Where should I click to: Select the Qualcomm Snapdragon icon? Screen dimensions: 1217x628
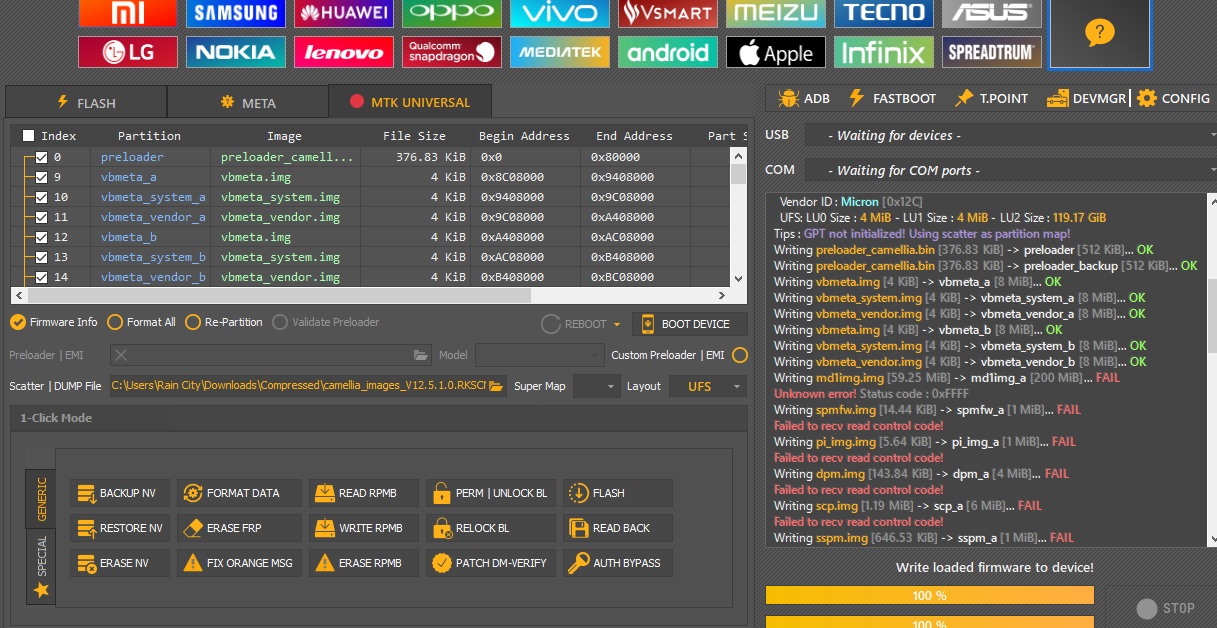point(452,52)
